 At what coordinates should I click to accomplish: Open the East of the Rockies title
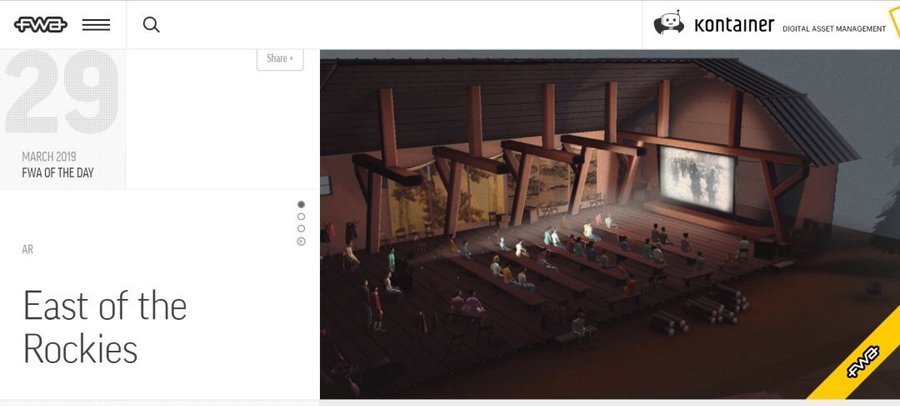105,327
